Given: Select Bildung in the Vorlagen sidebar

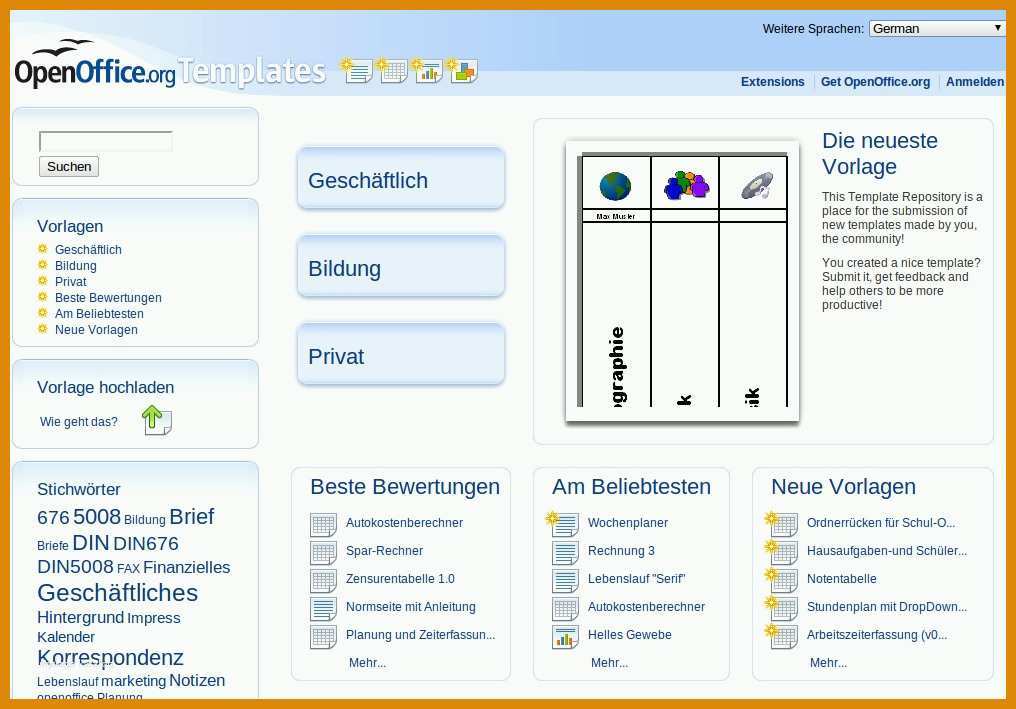Looking at the screenshot, I should pyautogui.click(x=76, y=266).
